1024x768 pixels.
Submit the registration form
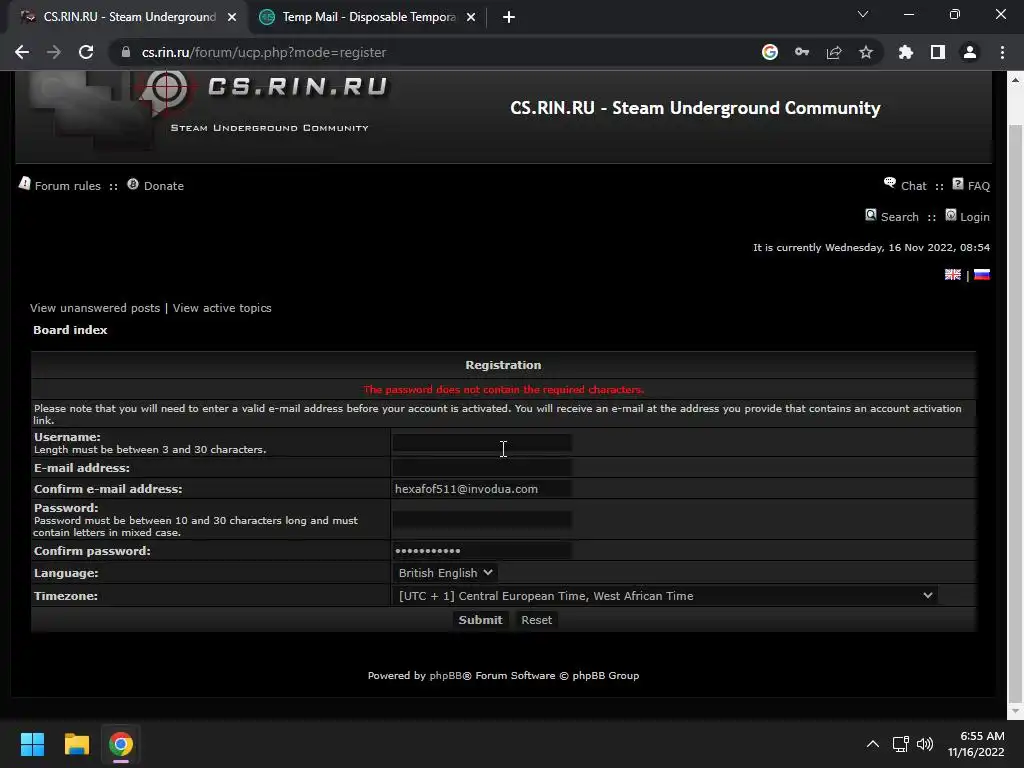click(480, 620)
